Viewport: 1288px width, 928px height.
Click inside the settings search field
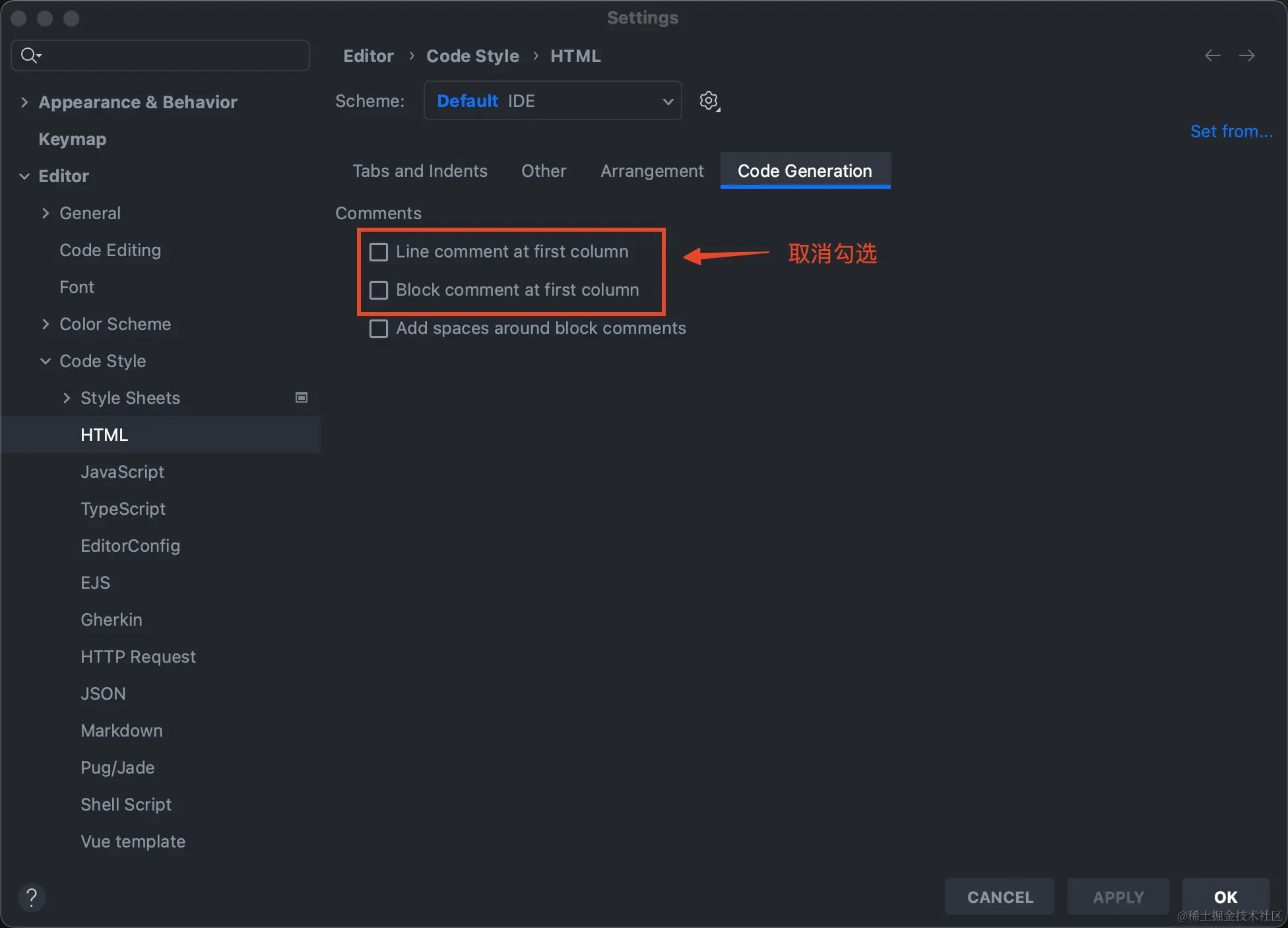tap(172, 55)
